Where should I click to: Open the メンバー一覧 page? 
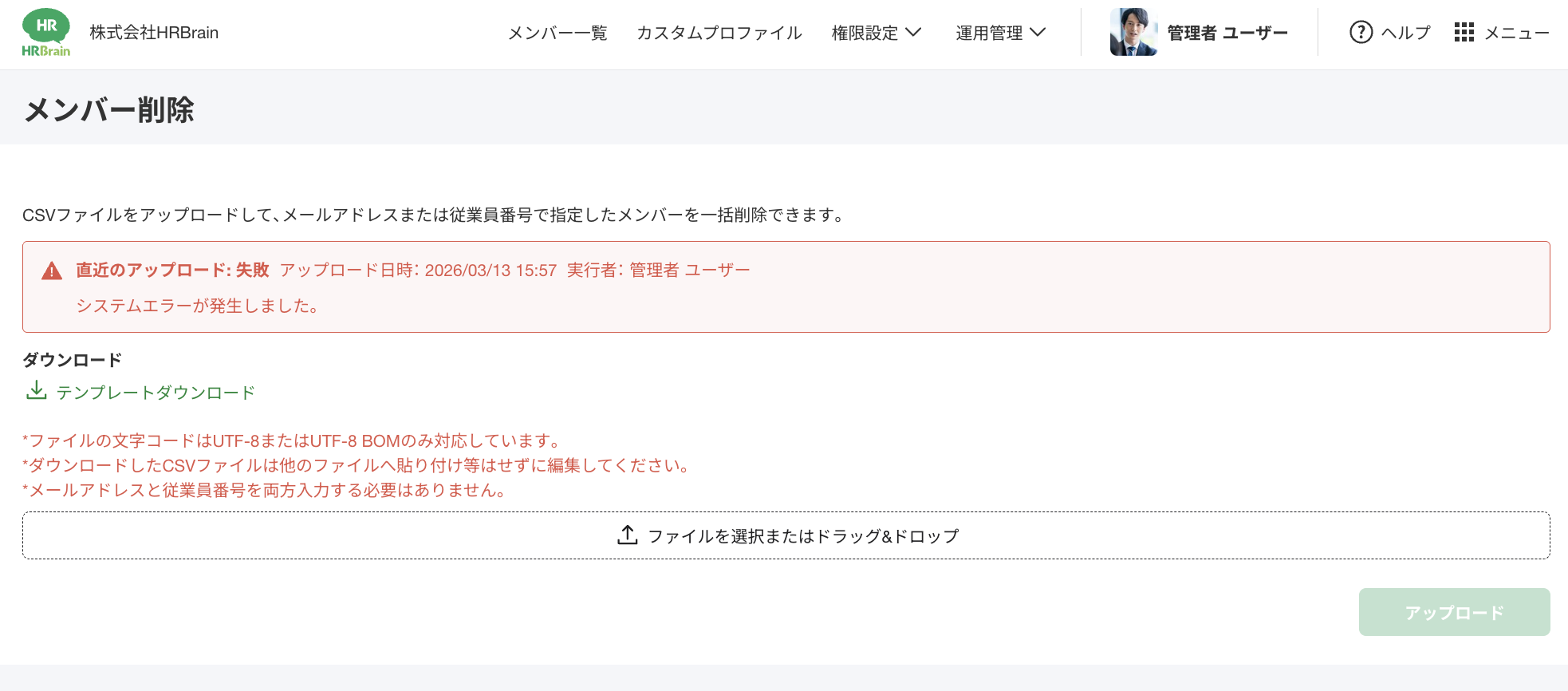557,33
